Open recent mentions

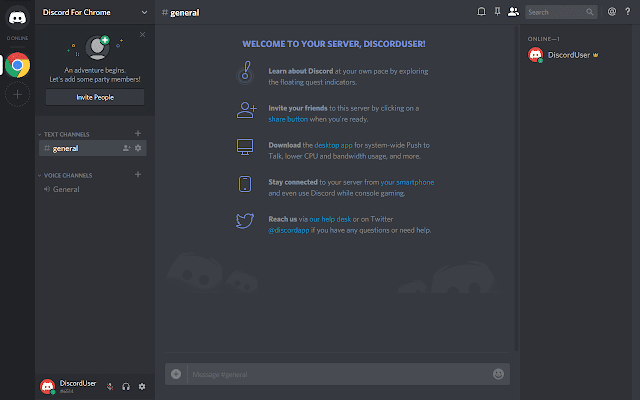tap(612, 12)
